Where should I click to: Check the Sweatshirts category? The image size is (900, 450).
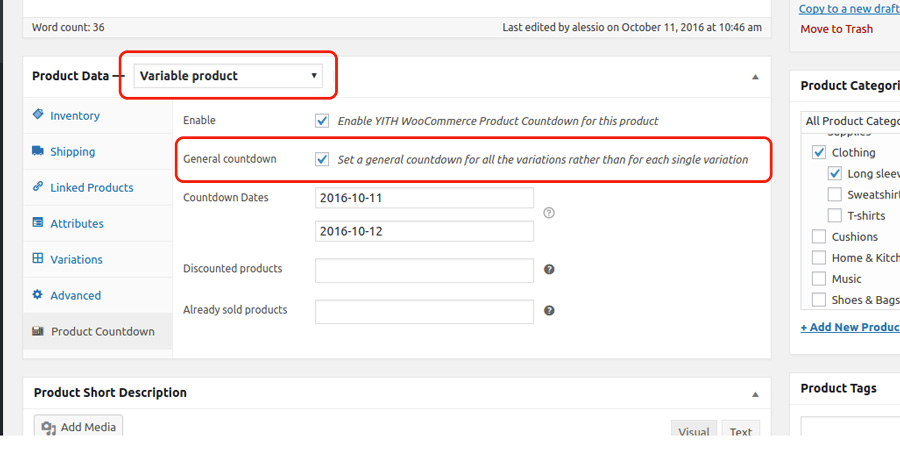pos(835,195)
